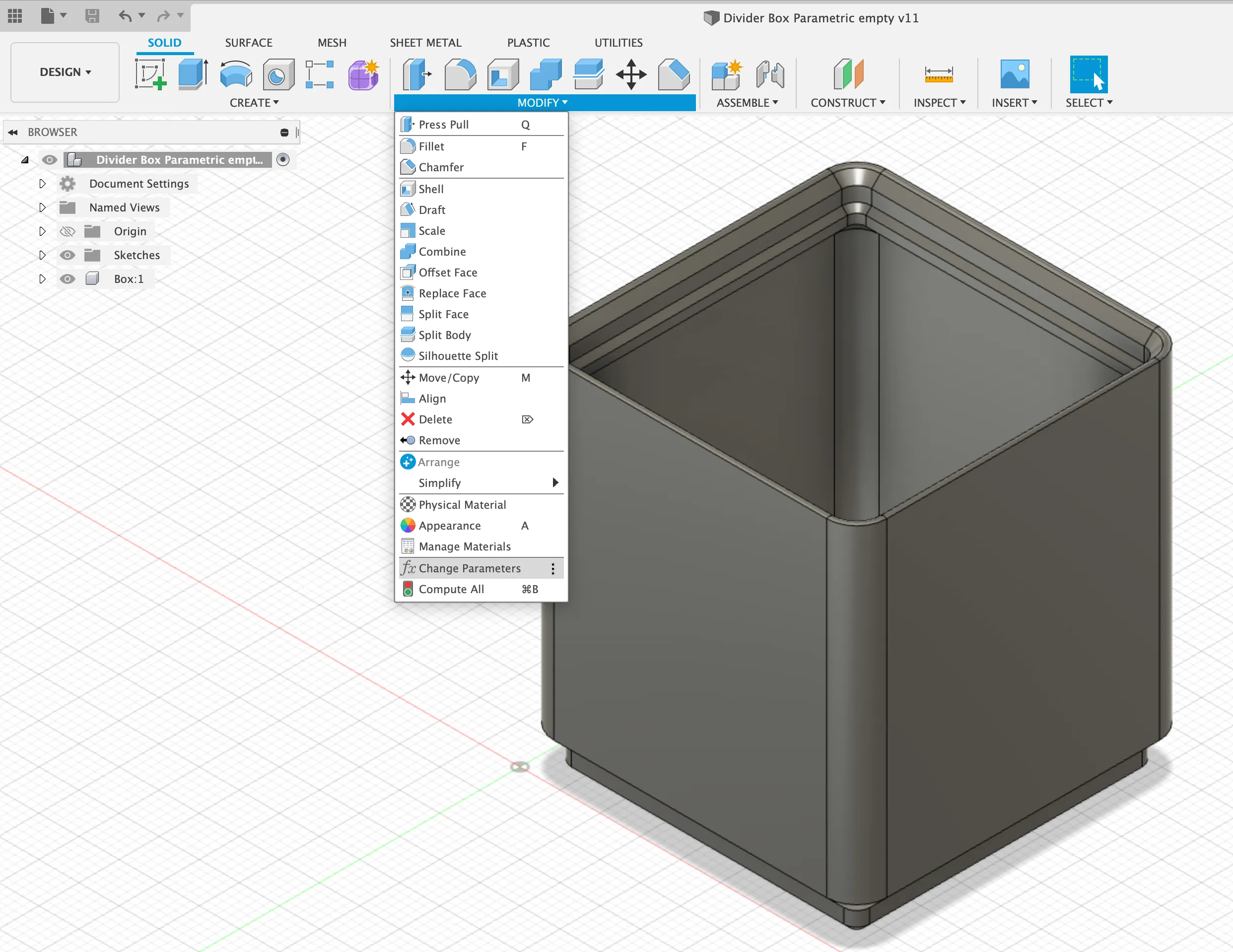Choose Shell from the Modify menu
This screenshot has height=952, width=1233.
[x=431, y=189]
